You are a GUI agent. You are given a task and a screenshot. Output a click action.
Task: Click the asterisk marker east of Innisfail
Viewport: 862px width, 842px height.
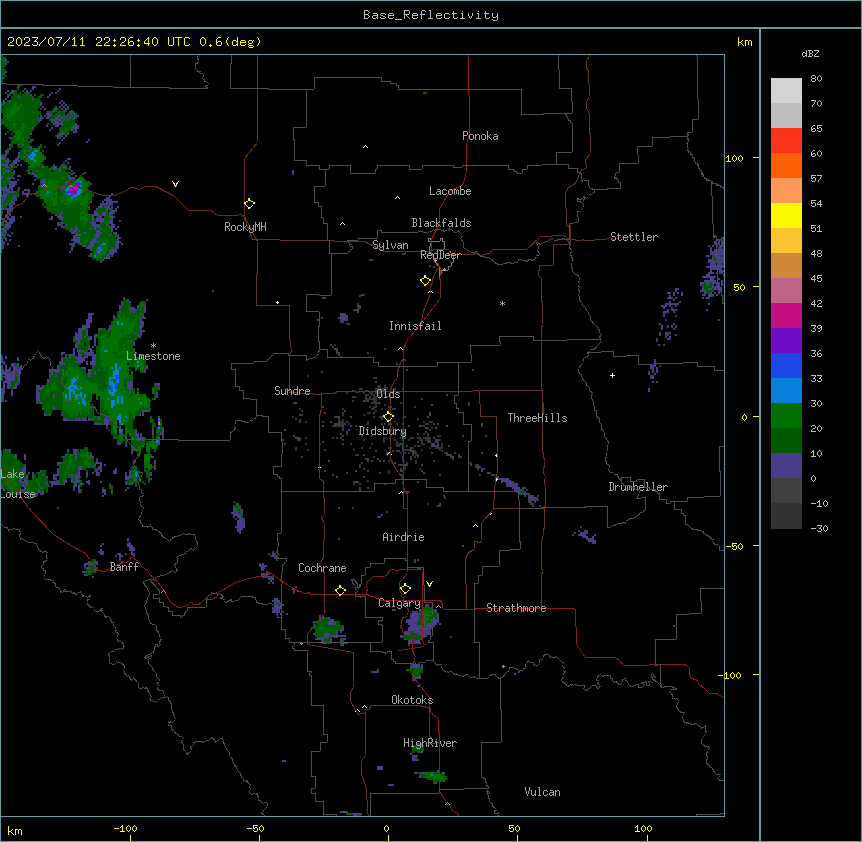click(502, 304)
